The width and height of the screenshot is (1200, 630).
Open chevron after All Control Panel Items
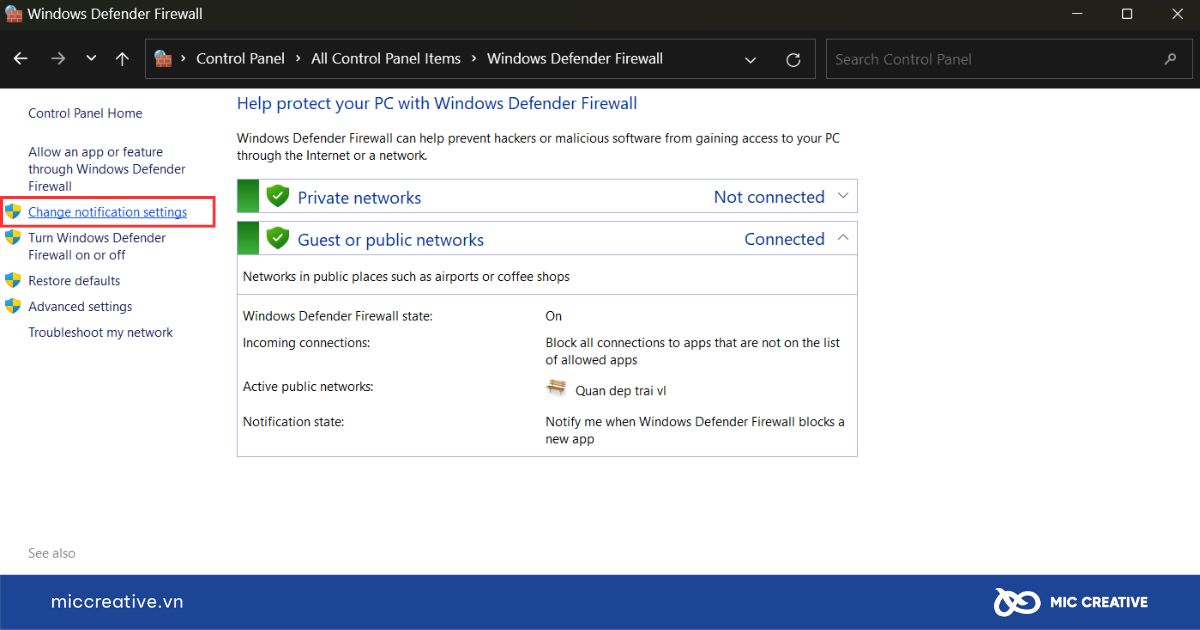474,59
